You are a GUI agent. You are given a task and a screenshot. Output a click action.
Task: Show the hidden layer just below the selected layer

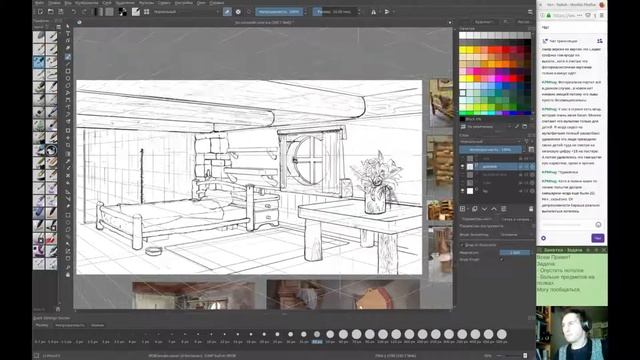462,174
